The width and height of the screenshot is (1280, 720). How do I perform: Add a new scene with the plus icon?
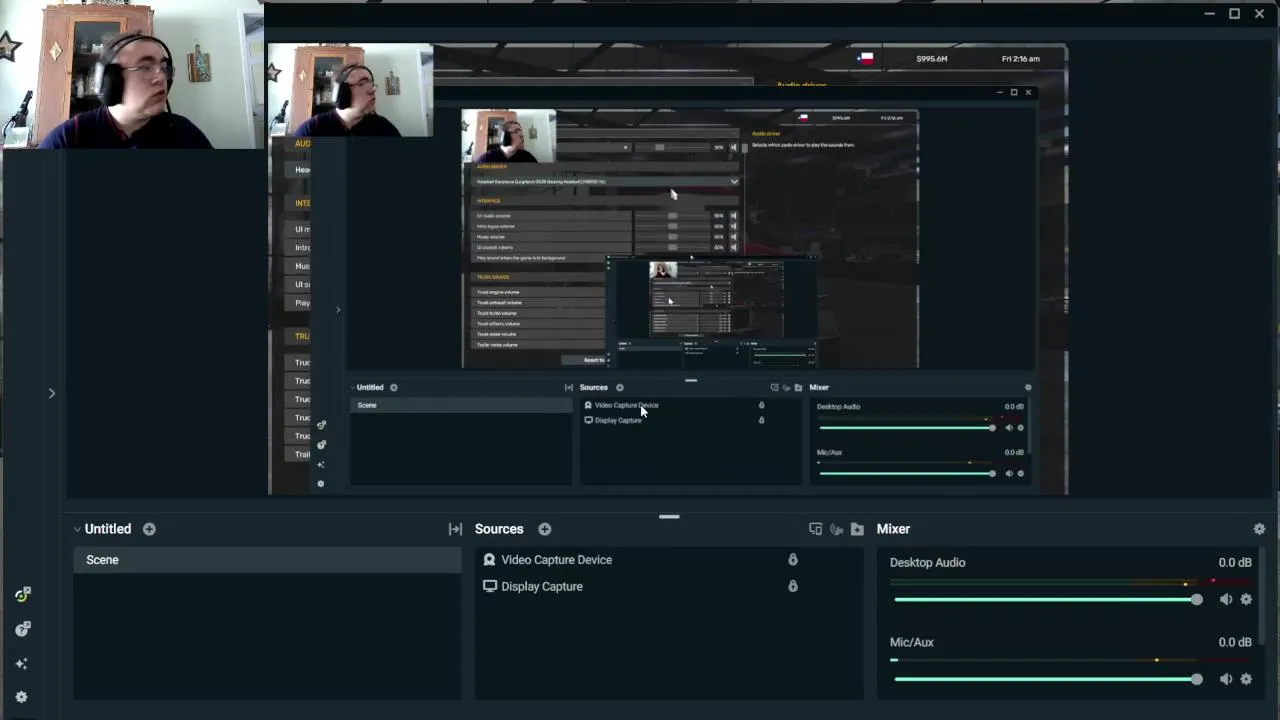pos(149,529)
